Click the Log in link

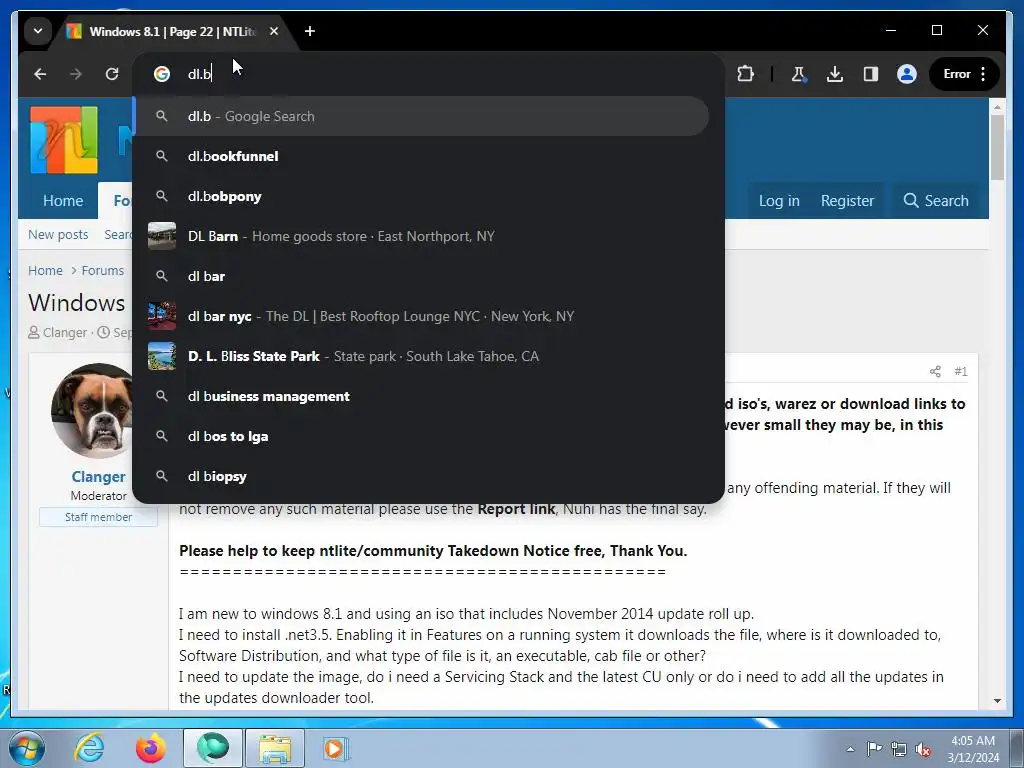tap(779, 200)
